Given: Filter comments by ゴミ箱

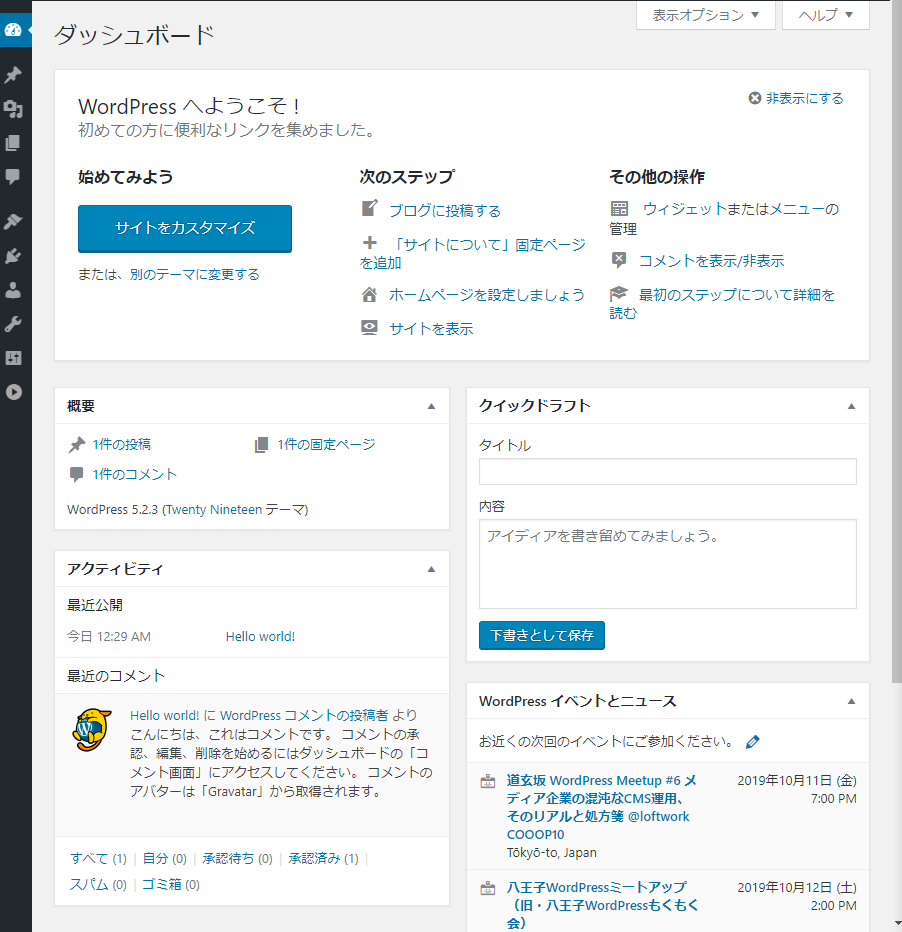Looking at the screenshot, I should pos(162,884).
